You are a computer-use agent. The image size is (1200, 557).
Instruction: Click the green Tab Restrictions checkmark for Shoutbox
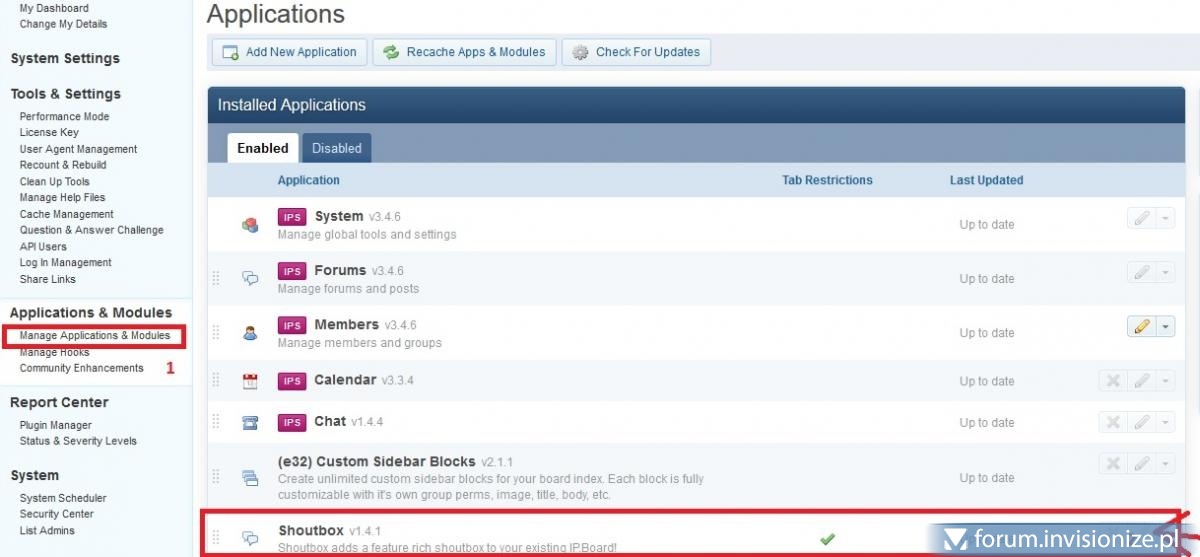[827, 539]
